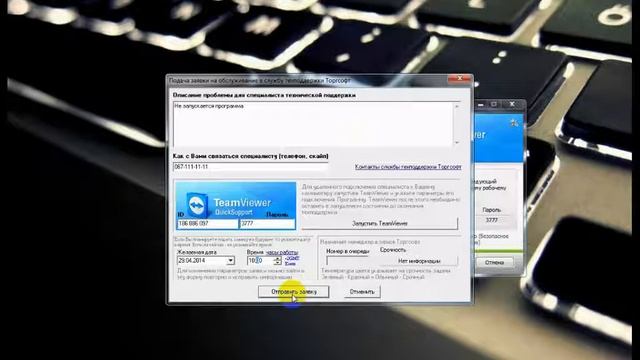Click the TeamViewer ID field
Screen dimensions: 640x360
pos(207,224)
